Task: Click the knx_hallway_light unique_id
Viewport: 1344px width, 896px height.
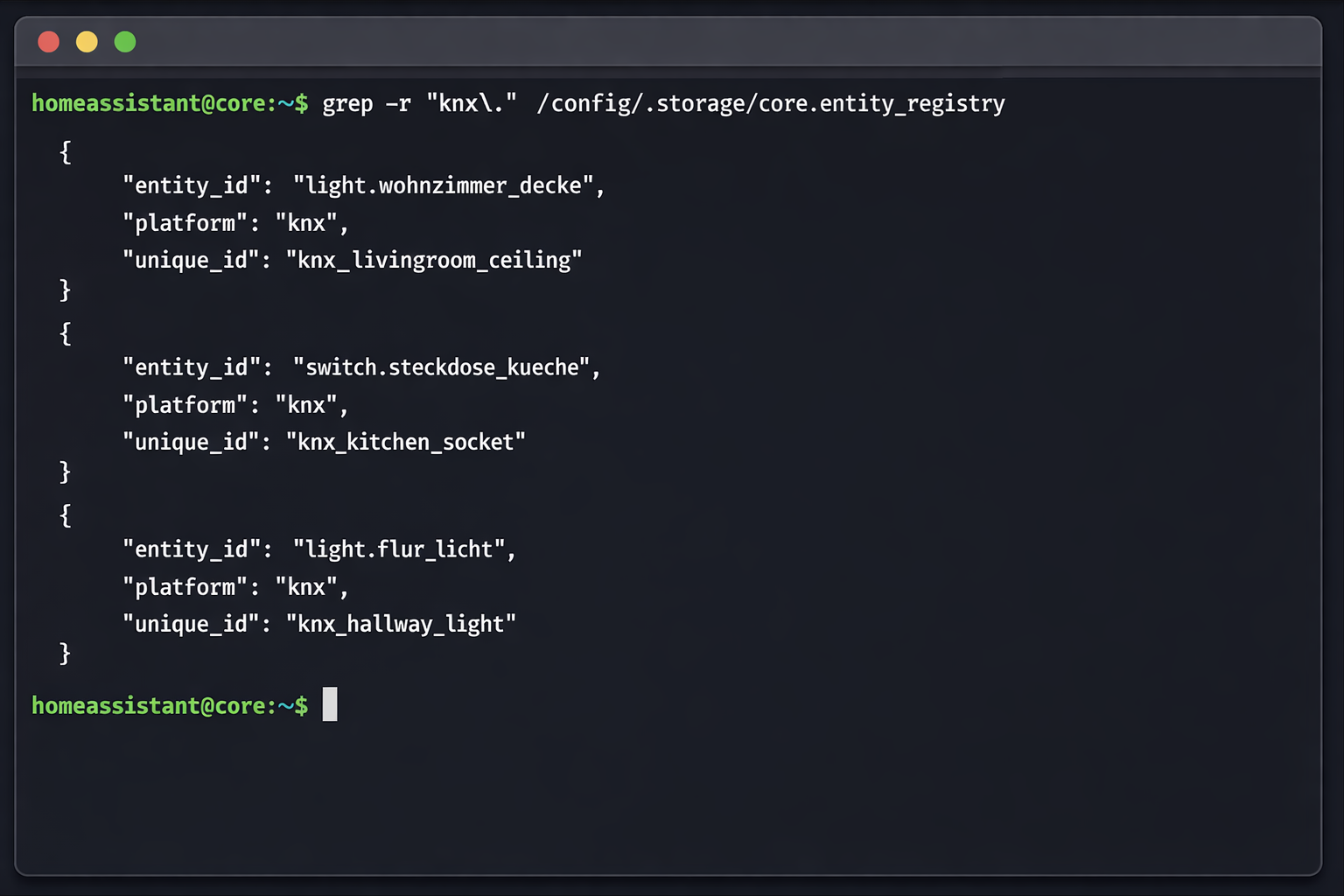Action: [x=400, y=623]
